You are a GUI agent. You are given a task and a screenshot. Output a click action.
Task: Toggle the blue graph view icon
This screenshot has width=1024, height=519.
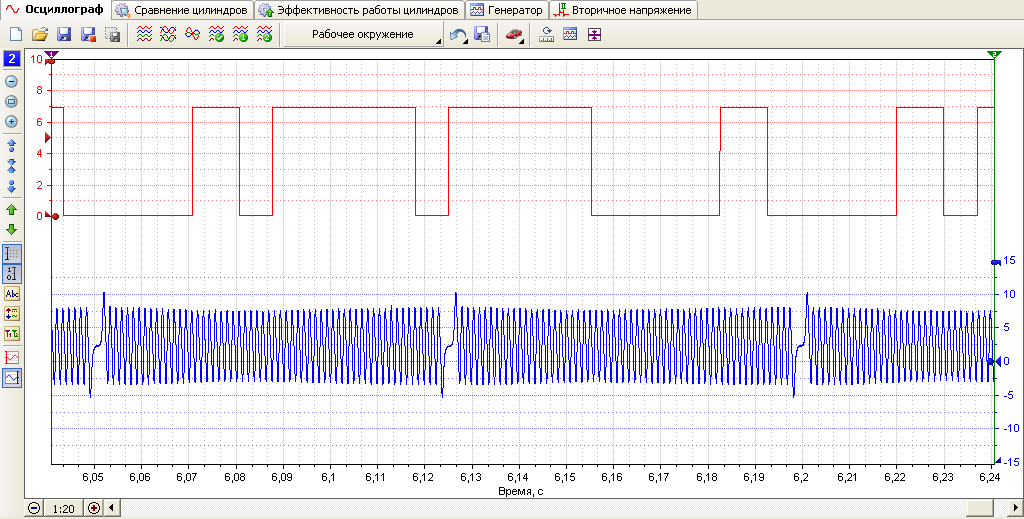coord(12,377)
